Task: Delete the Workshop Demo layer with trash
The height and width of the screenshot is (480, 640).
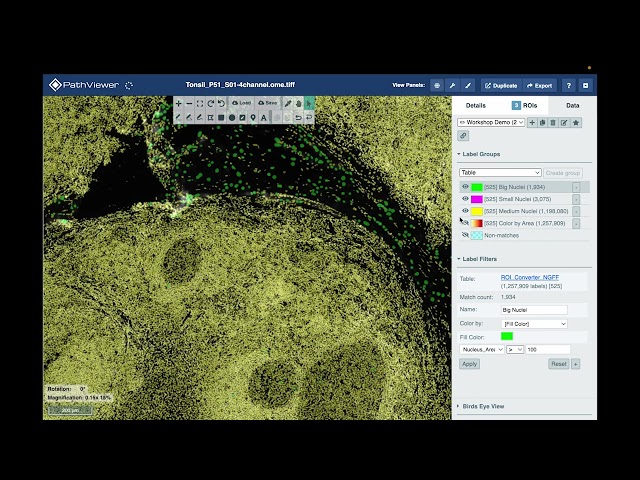Action: tap(553, 122)
